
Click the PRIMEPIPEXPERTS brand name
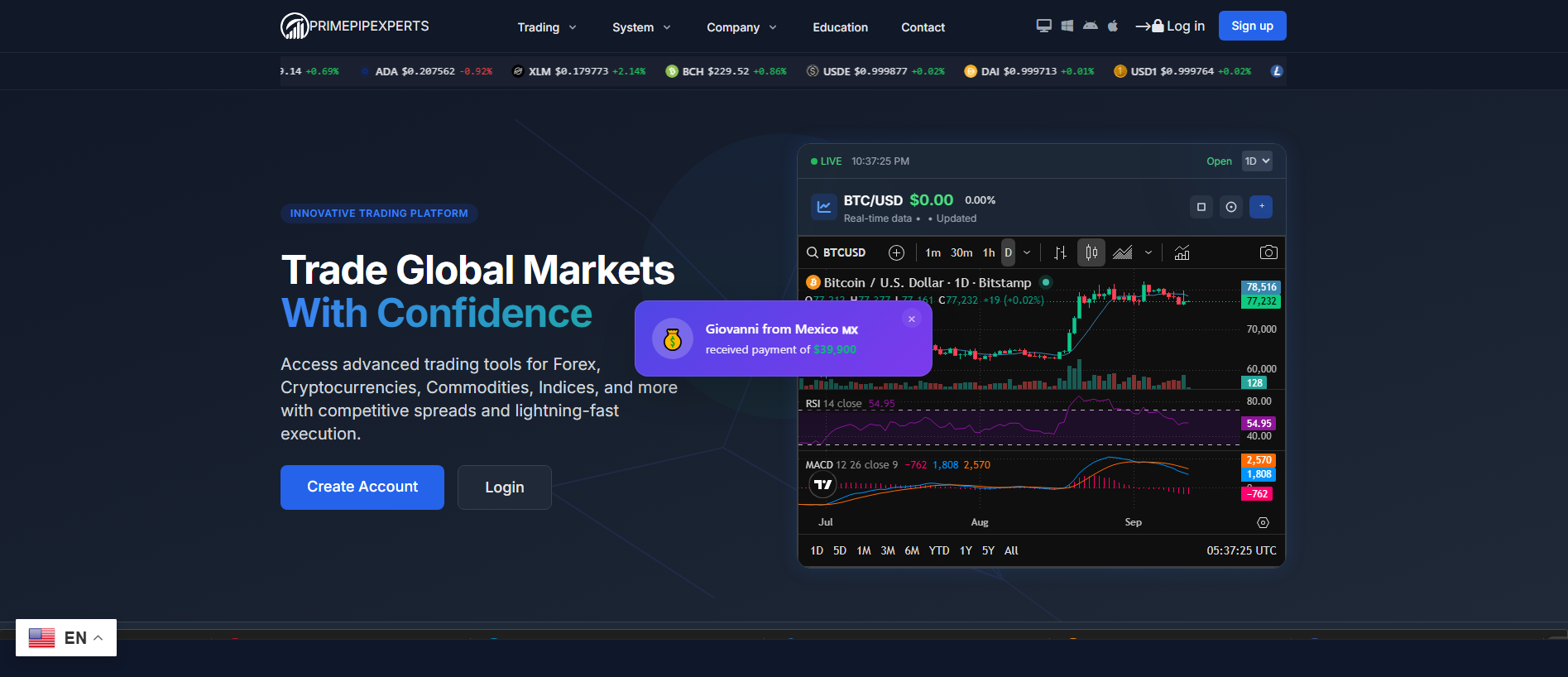[x=370, y=26]
